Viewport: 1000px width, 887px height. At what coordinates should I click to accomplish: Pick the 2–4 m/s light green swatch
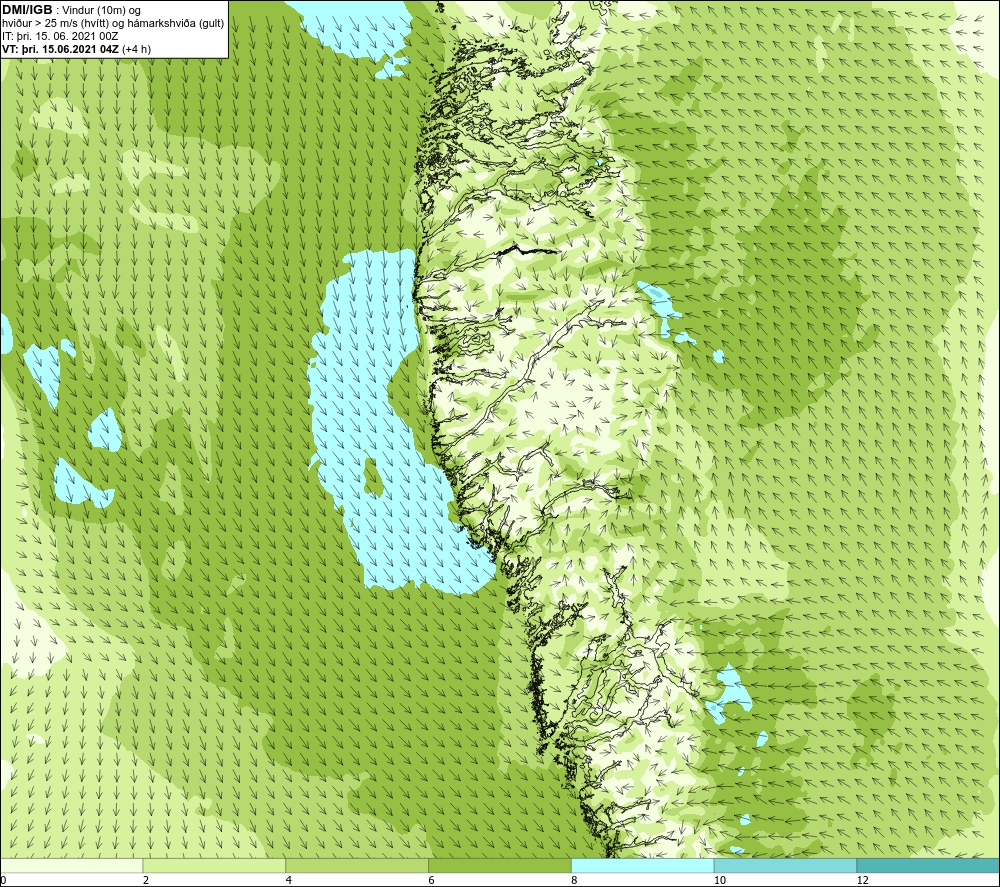pyautogui.click(x=214, y=865)
